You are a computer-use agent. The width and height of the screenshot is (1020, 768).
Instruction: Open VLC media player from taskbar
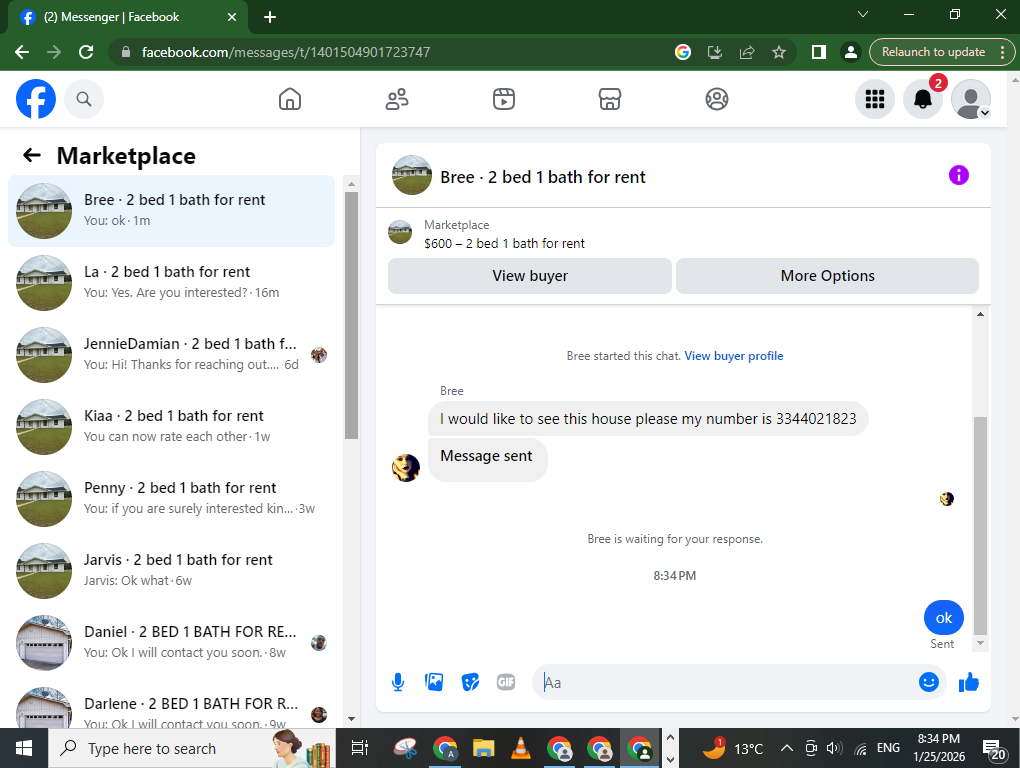[520, 748]
